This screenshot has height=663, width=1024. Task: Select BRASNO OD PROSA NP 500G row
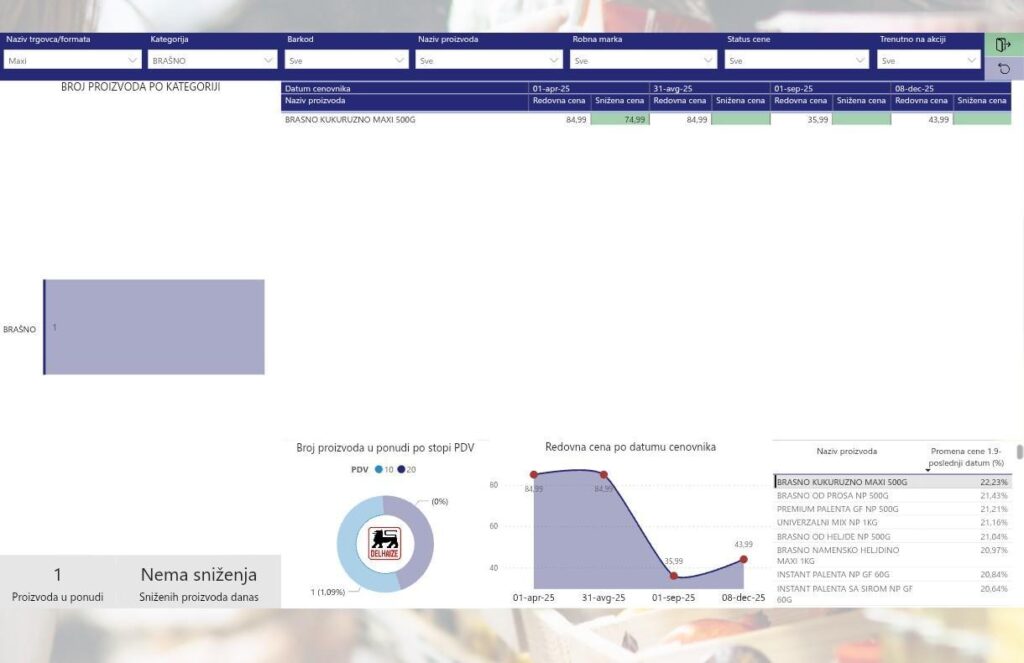pos(832,496)
